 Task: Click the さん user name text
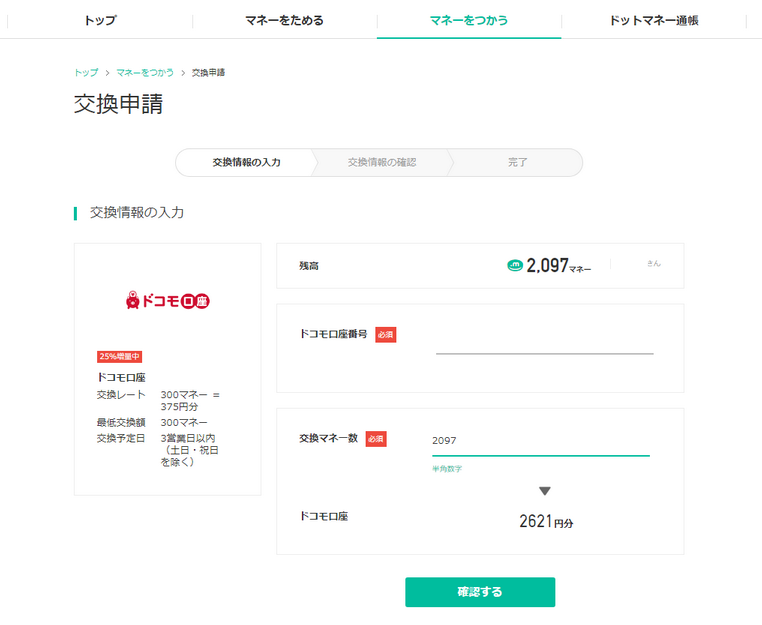pyautogui.click(x=654, y=263)
